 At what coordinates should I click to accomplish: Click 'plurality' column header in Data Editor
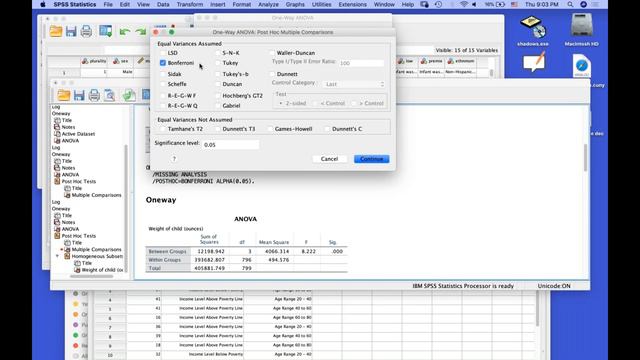94,61
